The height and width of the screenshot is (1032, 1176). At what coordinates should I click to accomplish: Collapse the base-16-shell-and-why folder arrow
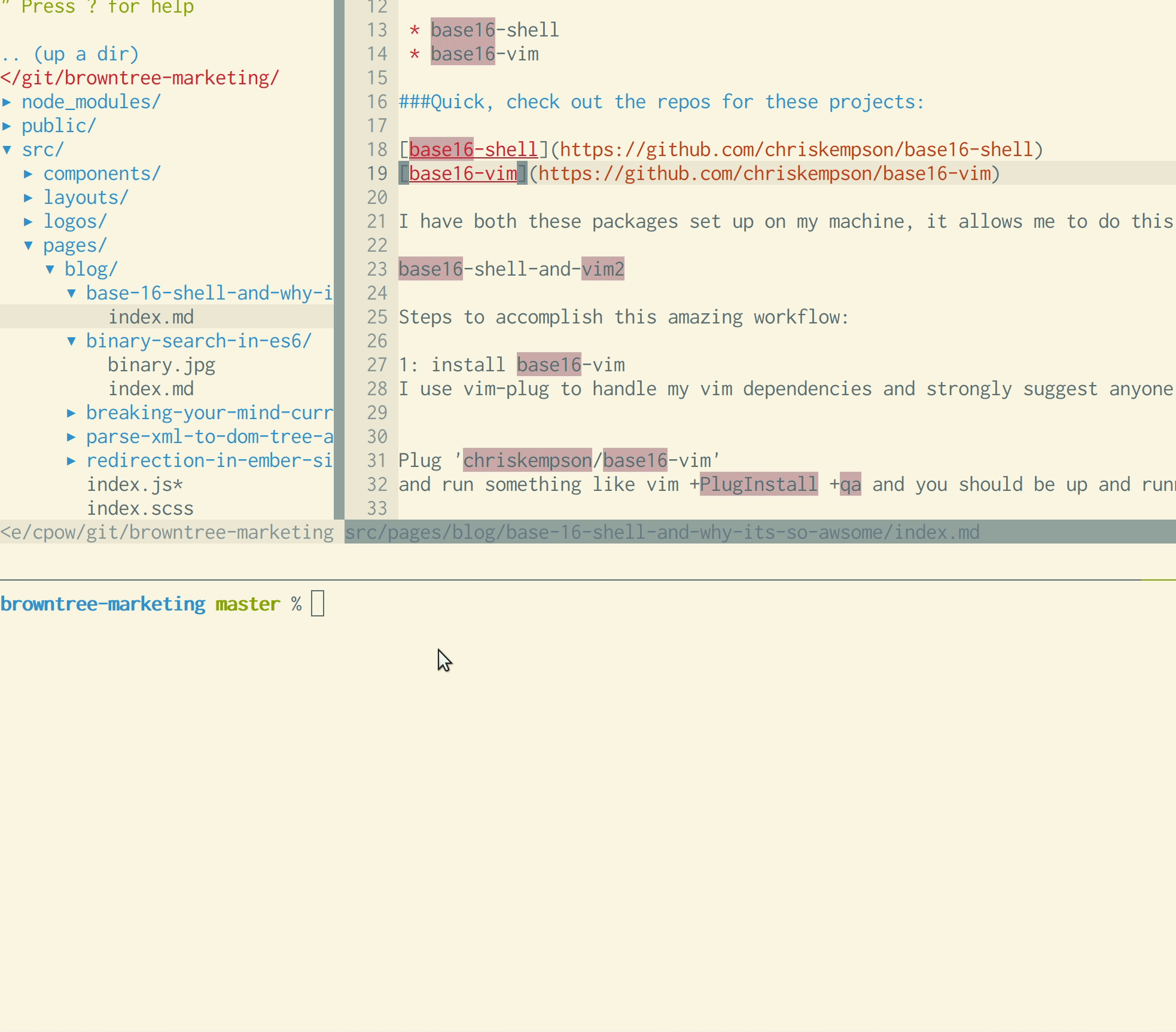click(x=72, y=294)
